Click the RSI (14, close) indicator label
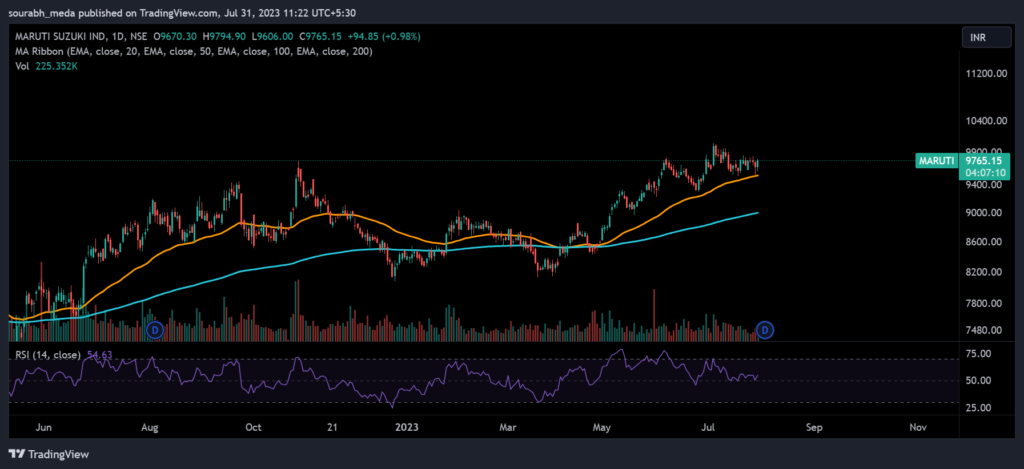 (x=47, y=355)
